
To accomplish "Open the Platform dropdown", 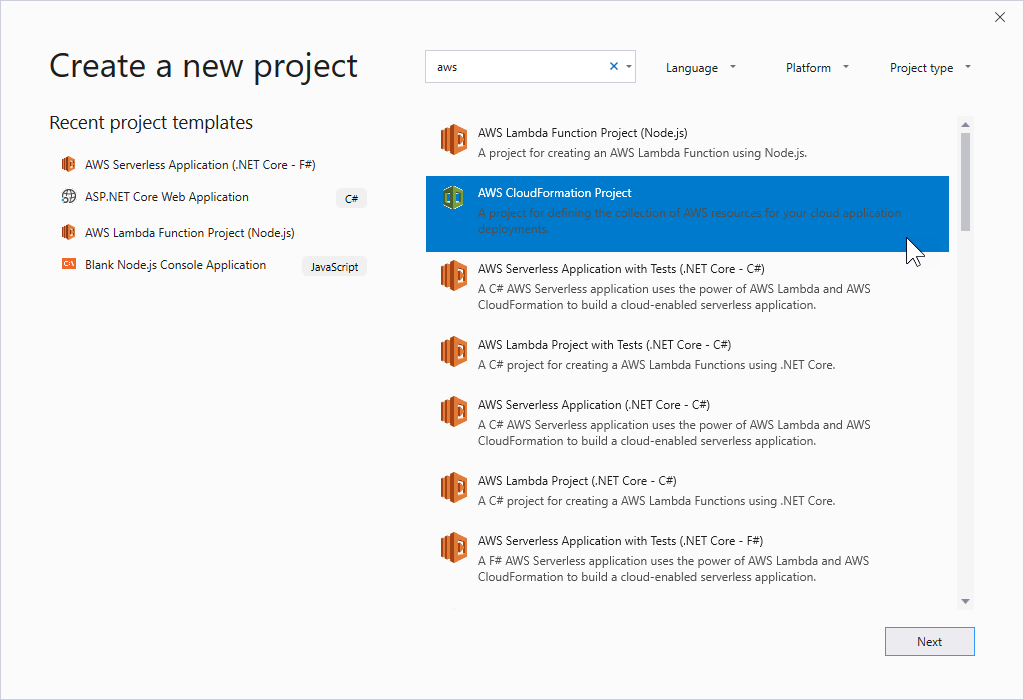I will [816, 67].
